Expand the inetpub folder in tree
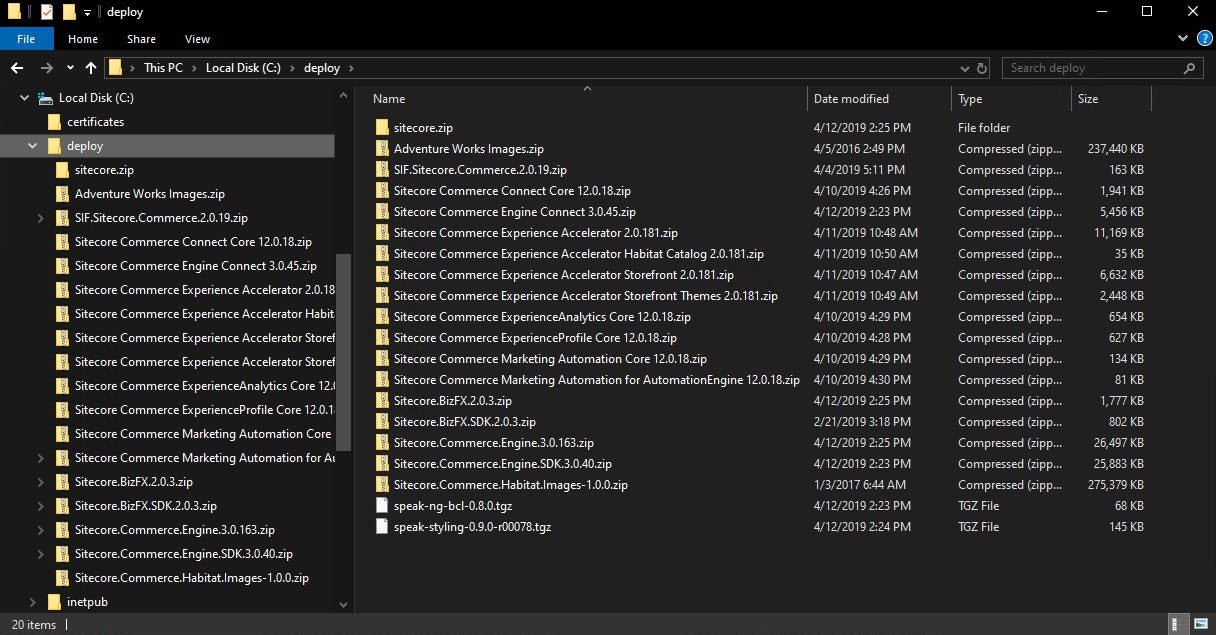Viewport: 1216px width, 635px height. (33, 602)
